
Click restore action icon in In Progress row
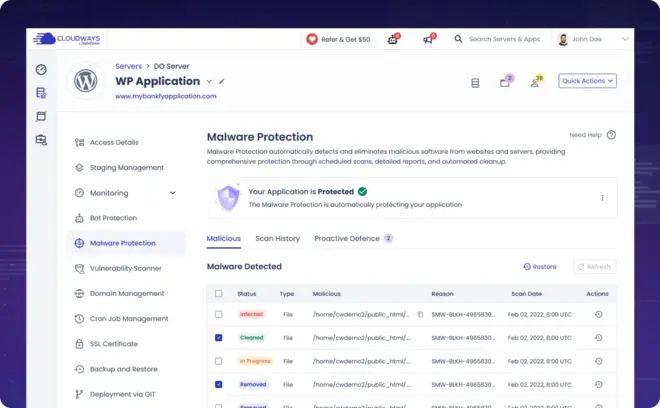599,361
